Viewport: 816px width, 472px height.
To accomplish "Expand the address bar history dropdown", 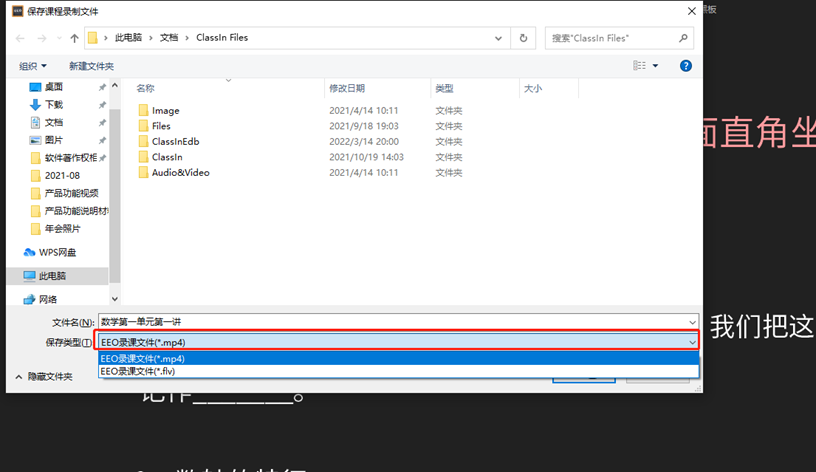I will pyautogui.click(x=498, y=38).
